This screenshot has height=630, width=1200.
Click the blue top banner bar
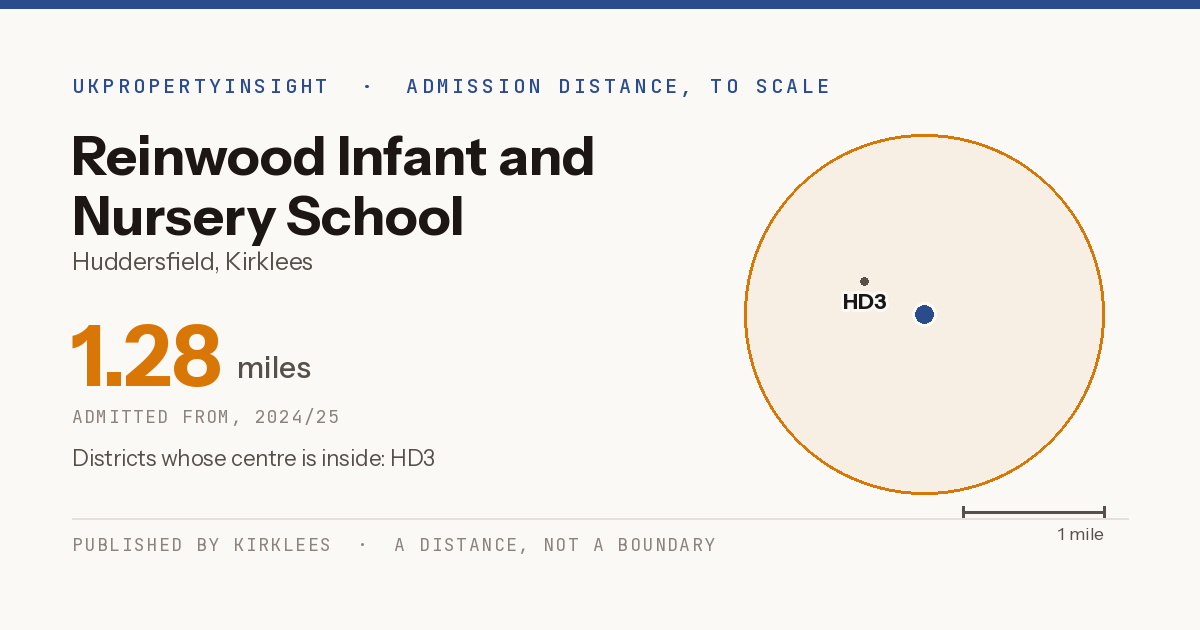click(600, 4)
